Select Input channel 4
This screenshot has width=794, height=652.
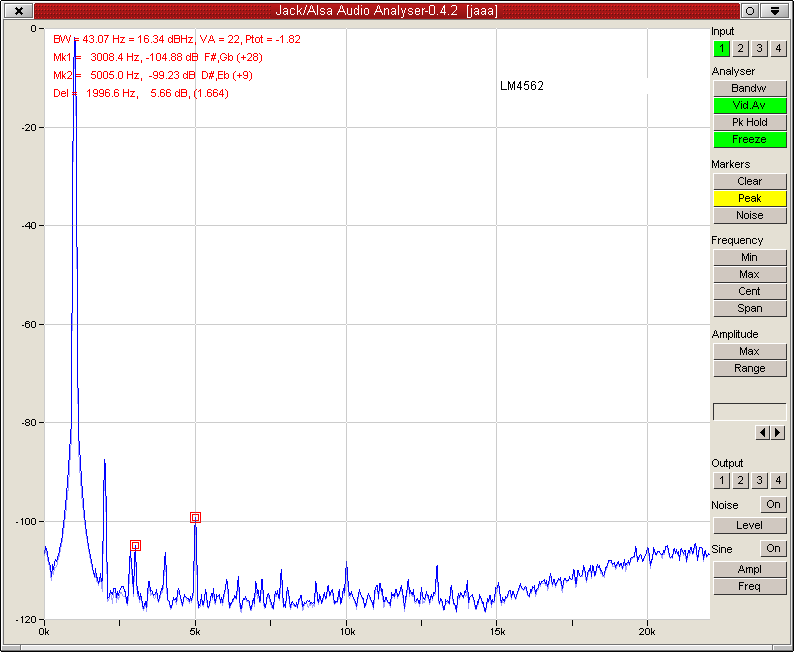click(778, 49)
